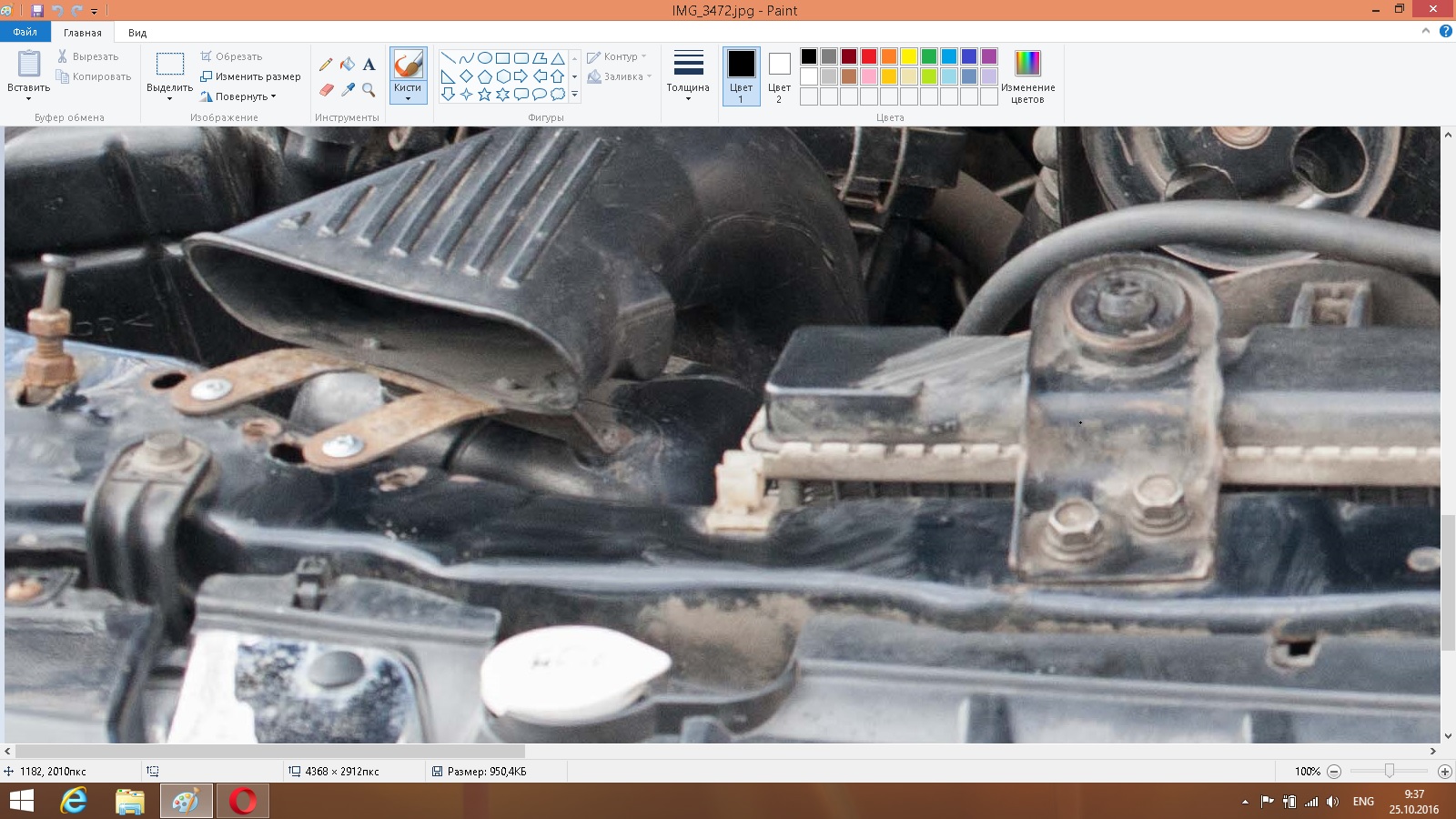The image size is (1456, 819).
Task: Select the Text tool
Action: click(x=369, y=65)
